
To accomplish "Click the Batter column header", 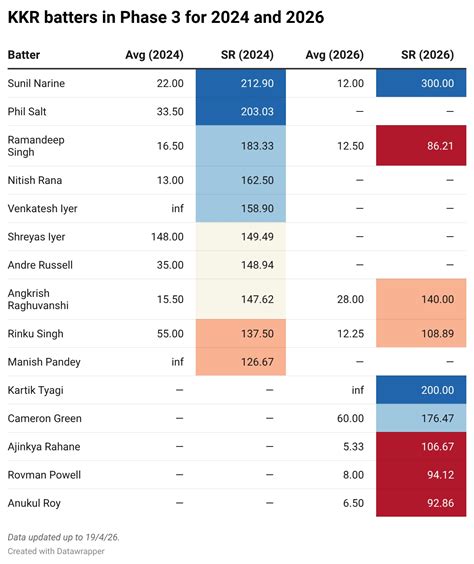I will click(24, 55).
